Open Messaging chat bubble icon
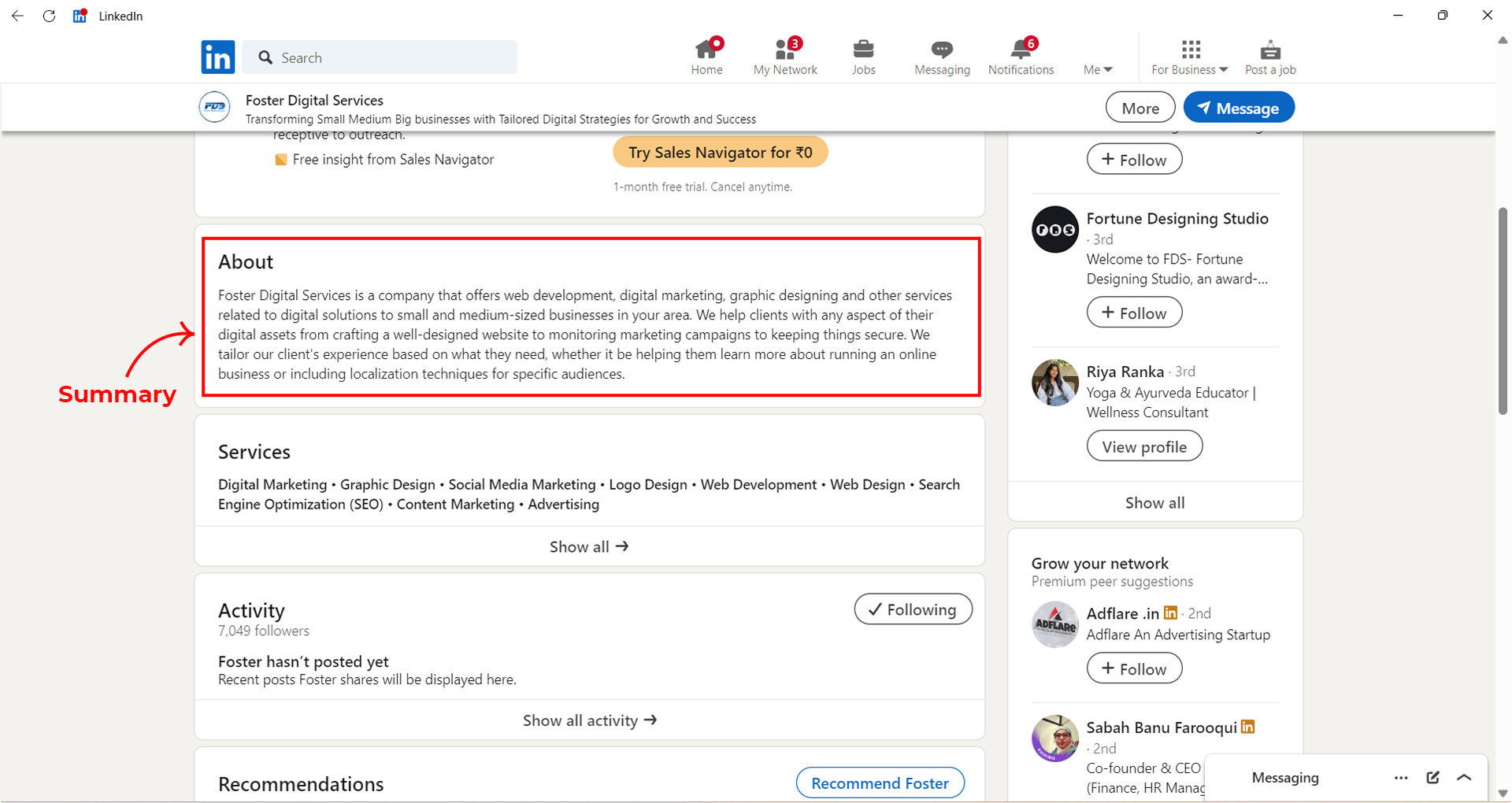The image size is (1512, 803). pos(942,50)
